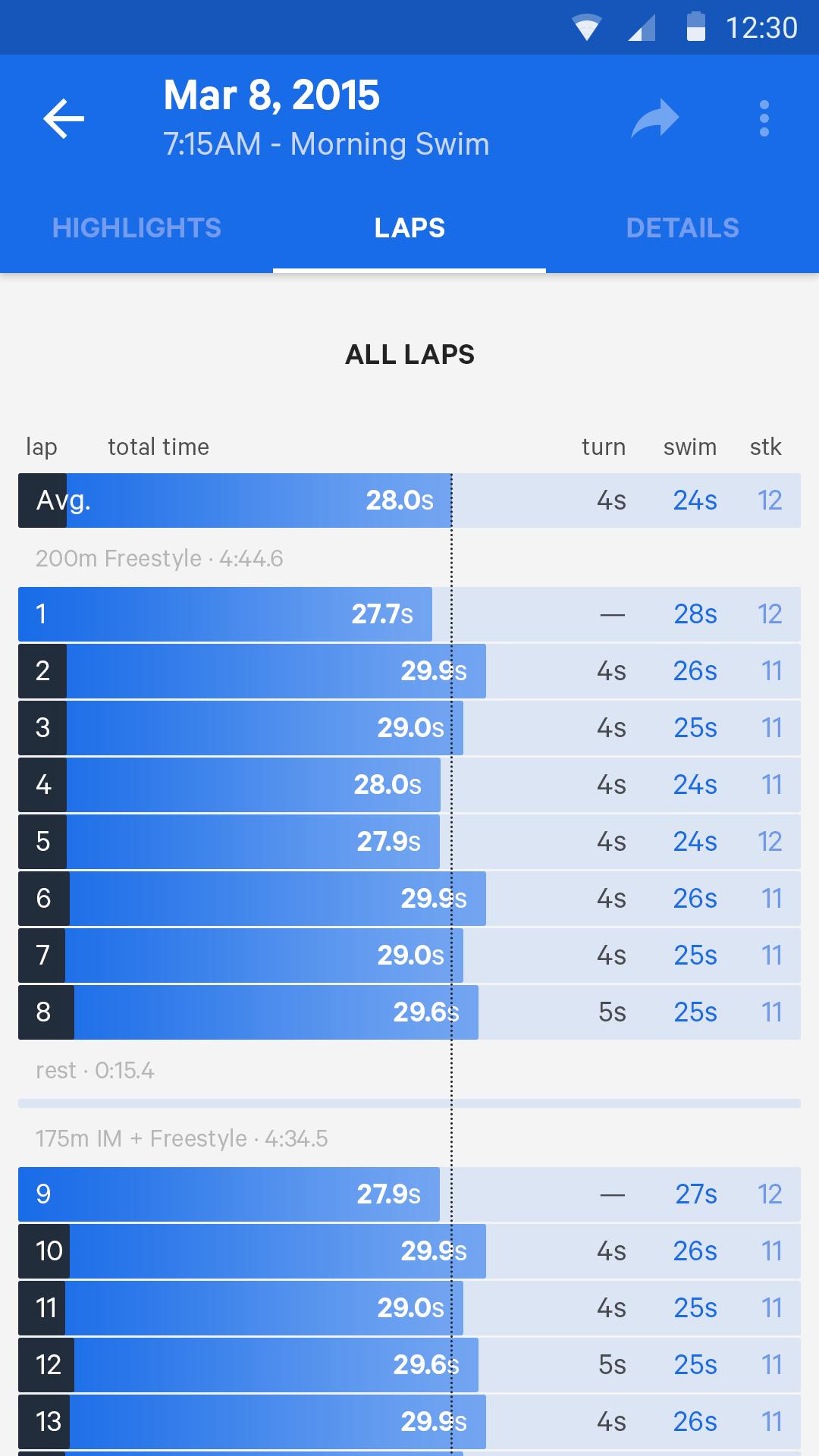Switch to the HIGHLIGHTS tab
819x1456 pixels.
click(x=136, y=227)
